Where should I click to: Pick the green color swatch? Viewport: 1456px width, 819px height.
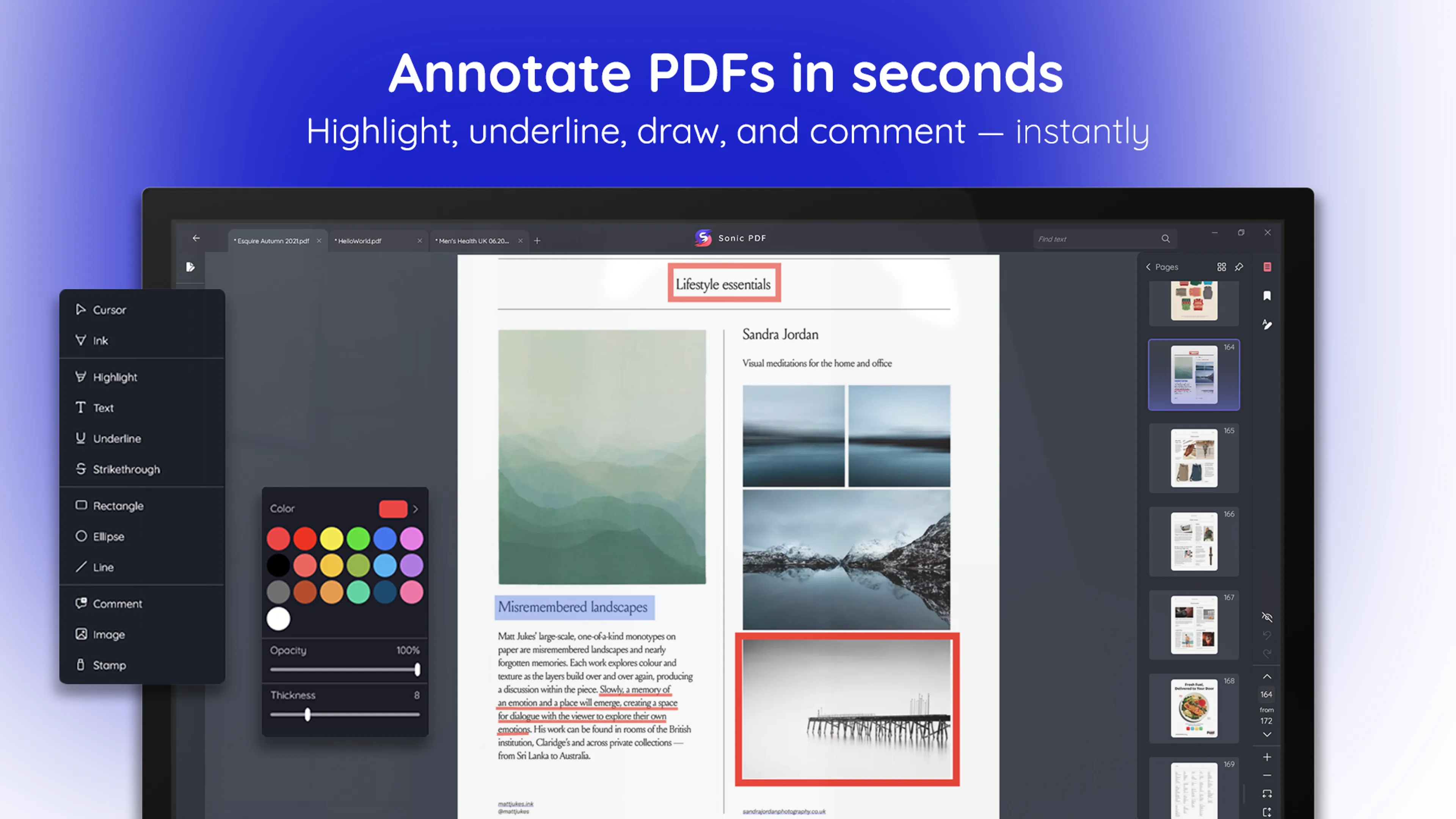[358, 538]
